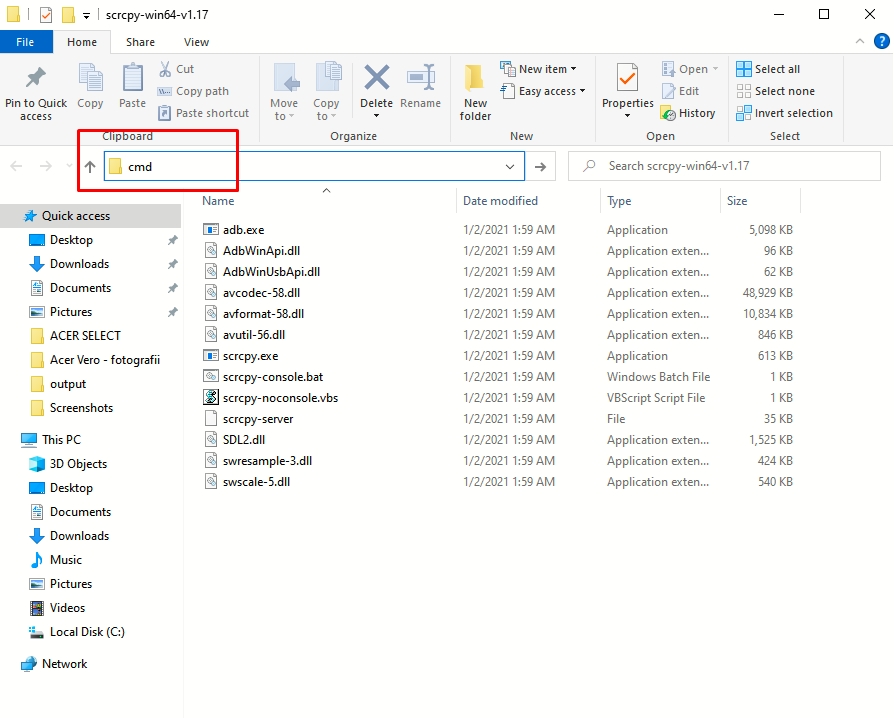Open the Move to menu button

[284, 92]
